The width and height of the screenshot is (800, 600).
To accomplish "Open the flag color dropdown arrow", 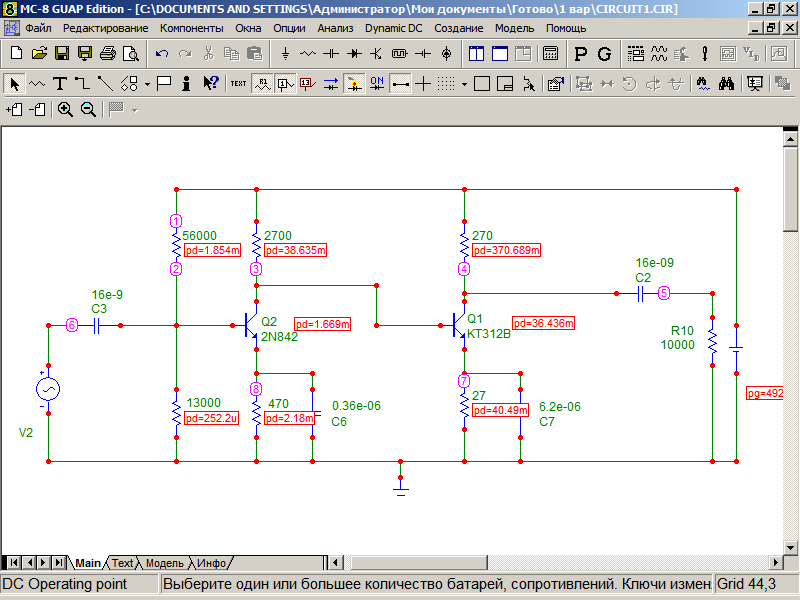I will tap(134, 109).
